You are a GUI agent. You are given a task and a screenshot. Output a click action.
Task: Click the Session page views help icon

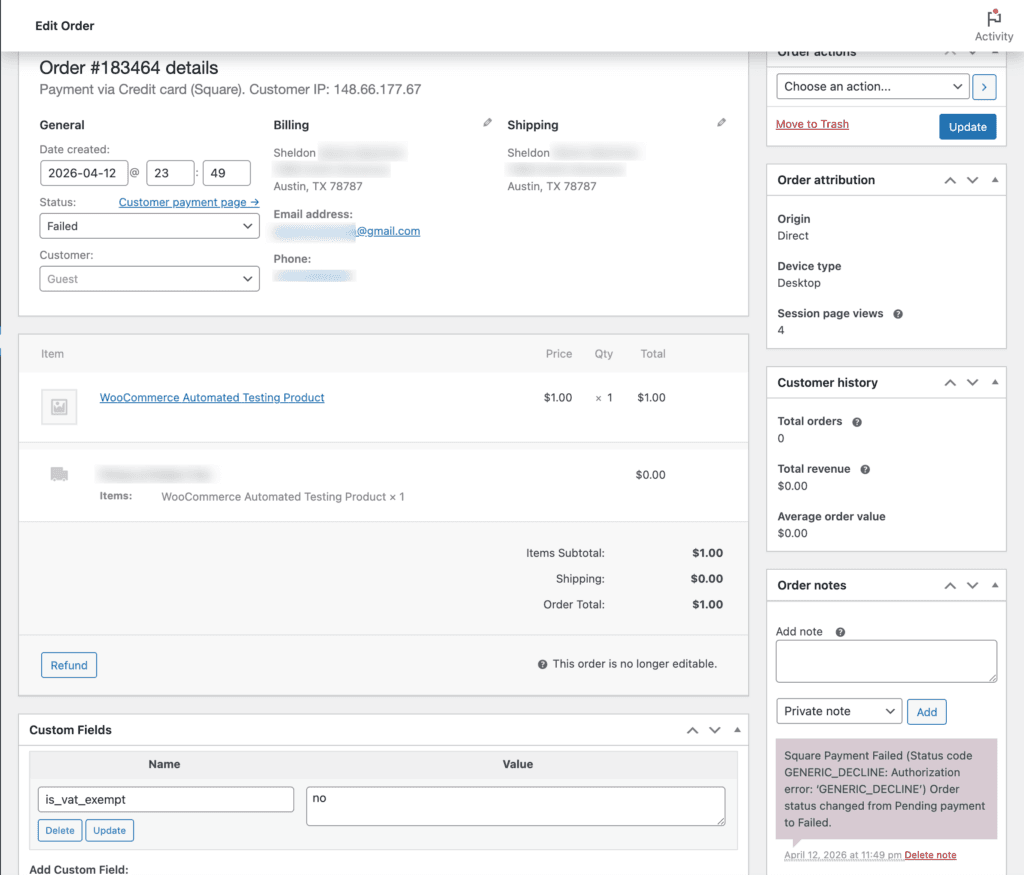[x=896, y=313]
